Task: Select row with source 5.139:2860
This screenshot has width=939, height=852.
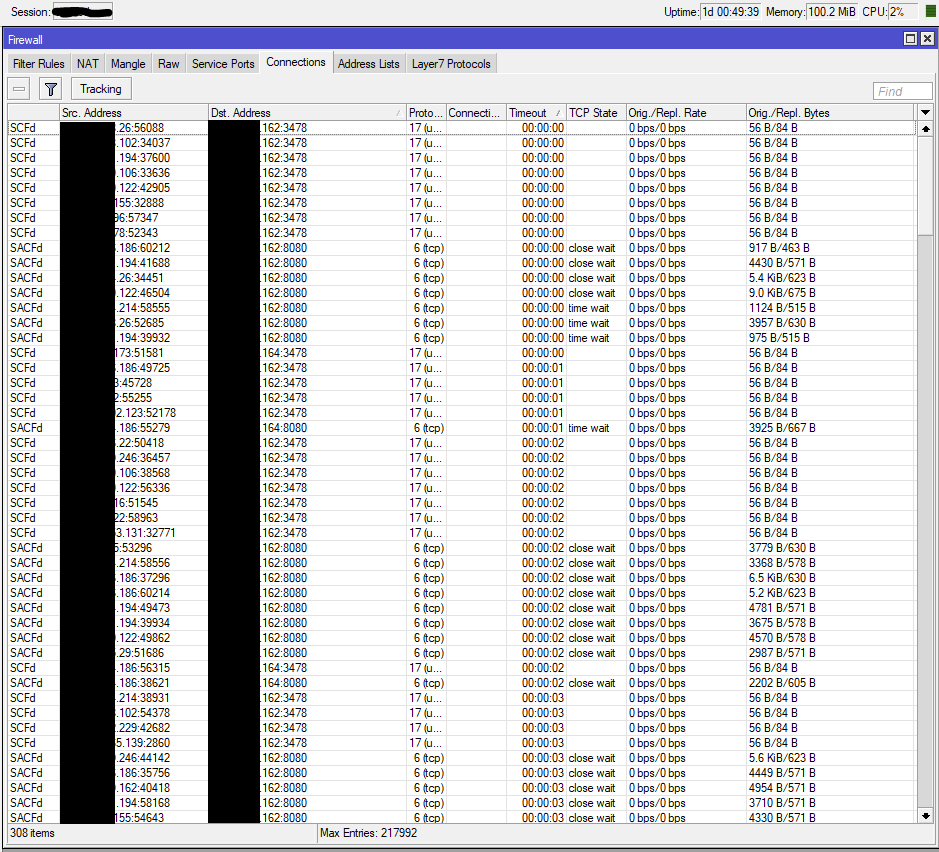Action: [x=461, y=743]
